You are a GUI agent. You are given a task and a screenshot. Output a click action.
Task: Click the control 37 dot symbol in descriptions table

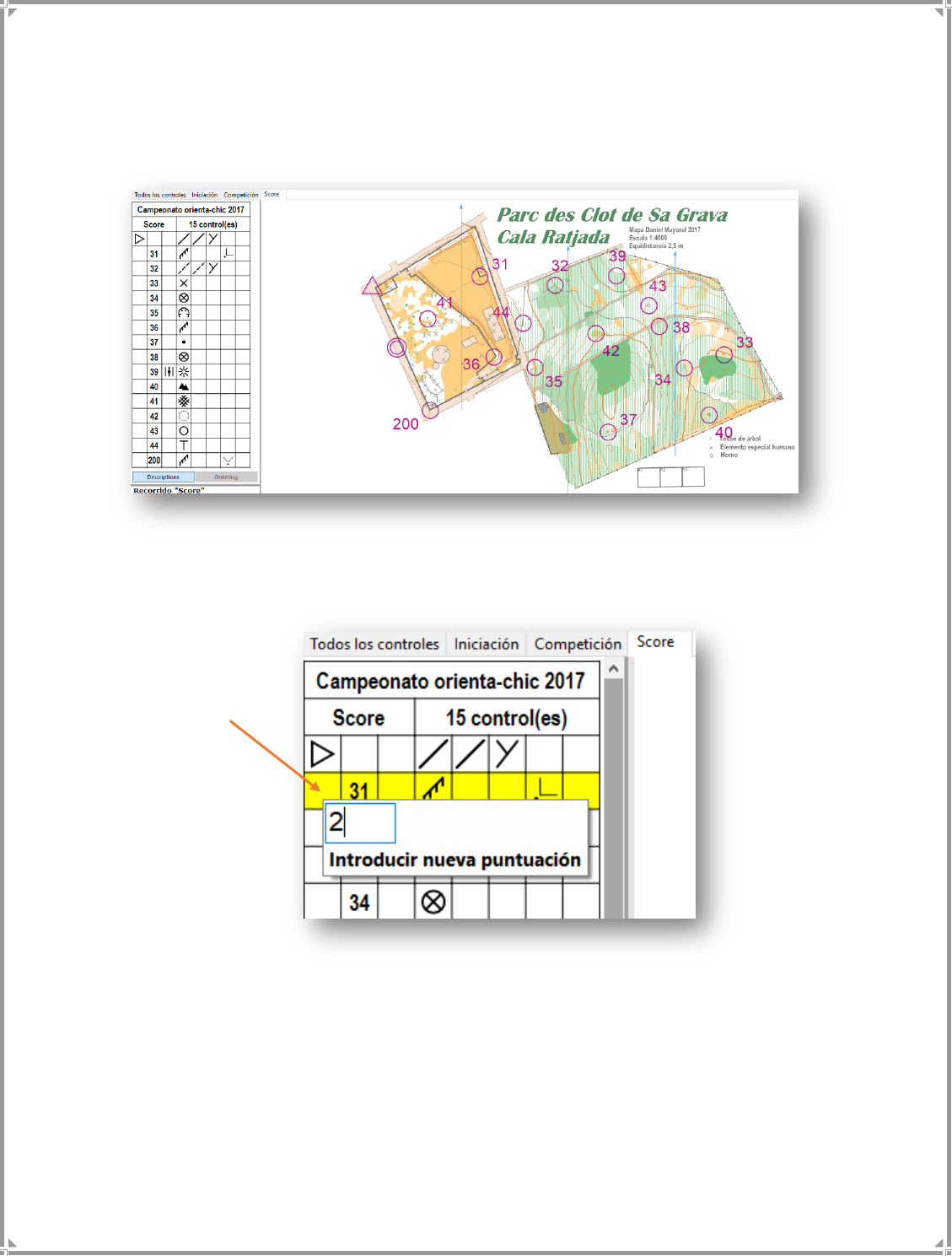[184, 342]
